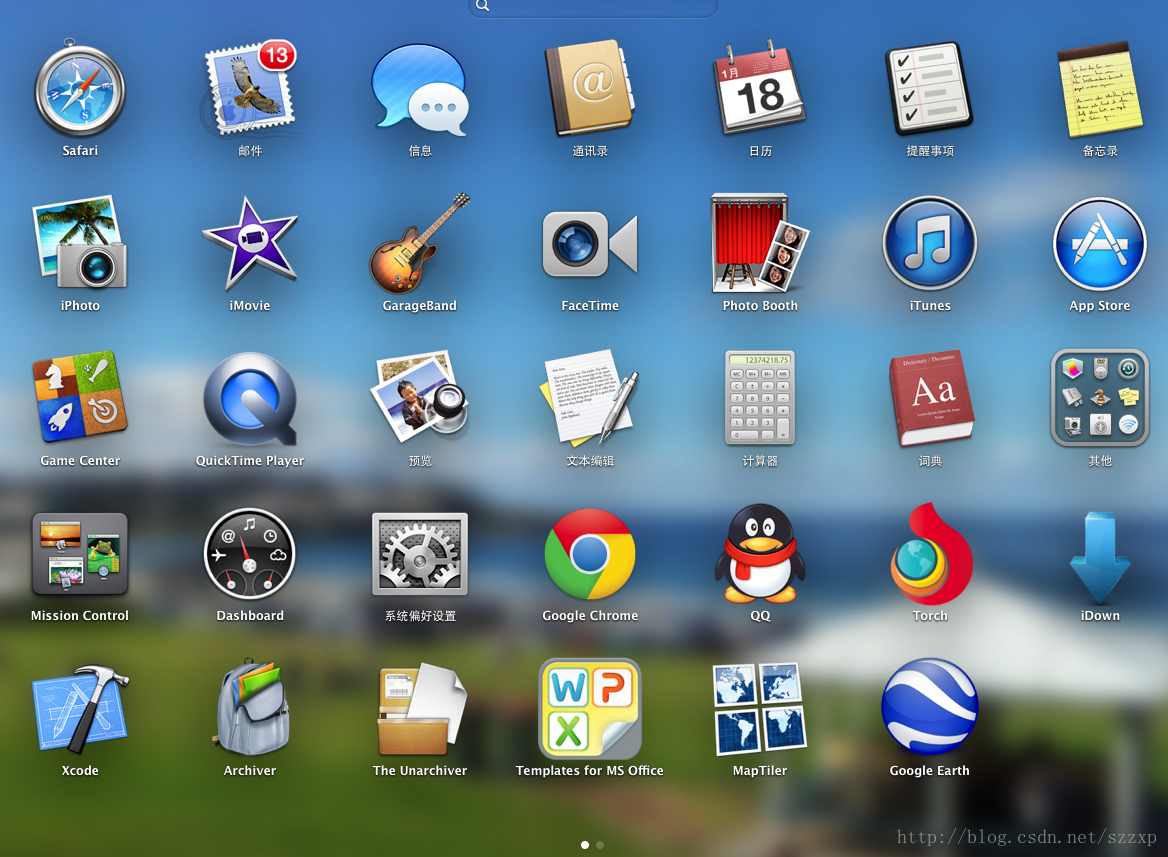The height and width of the screenshot is (857, 1168).
Task: Open Mail app with 13 badge
Action: point(250,89)
